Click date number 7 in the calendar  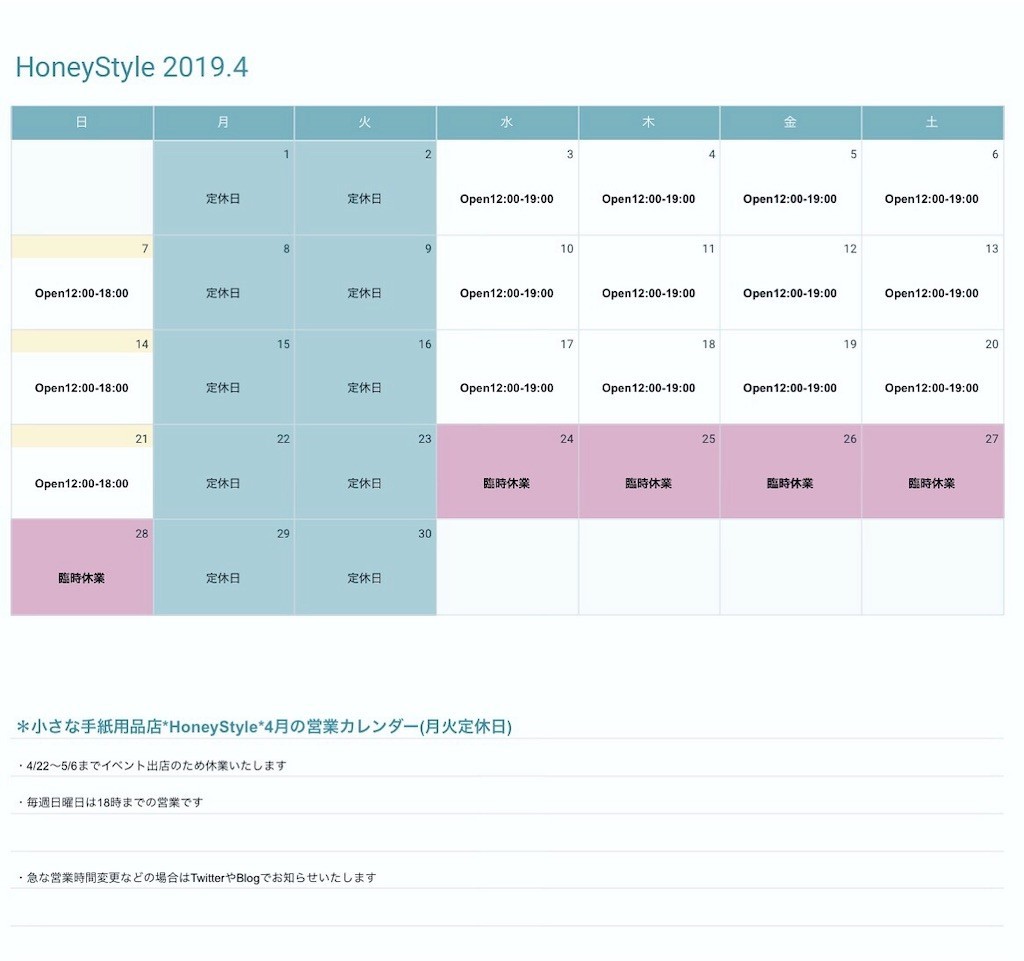[x=145, y=249]
